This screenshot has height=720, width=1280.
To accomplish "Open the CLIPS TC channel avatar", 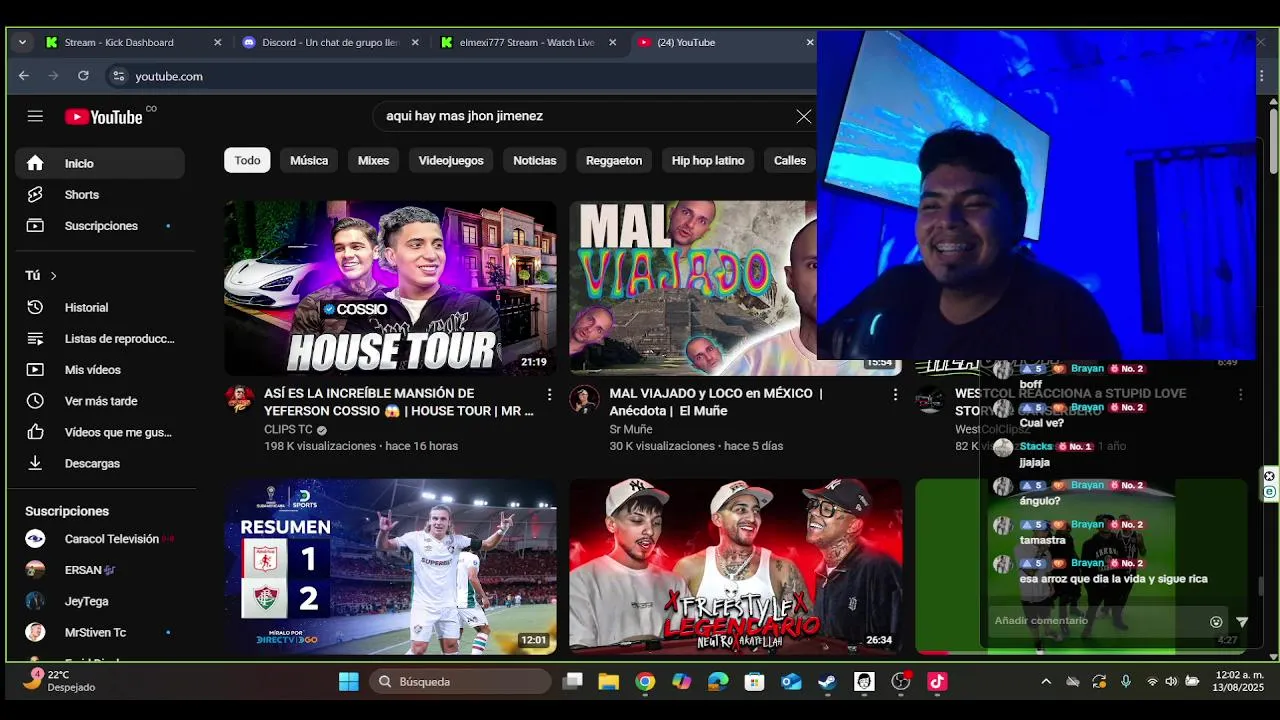I will [239, 399].
